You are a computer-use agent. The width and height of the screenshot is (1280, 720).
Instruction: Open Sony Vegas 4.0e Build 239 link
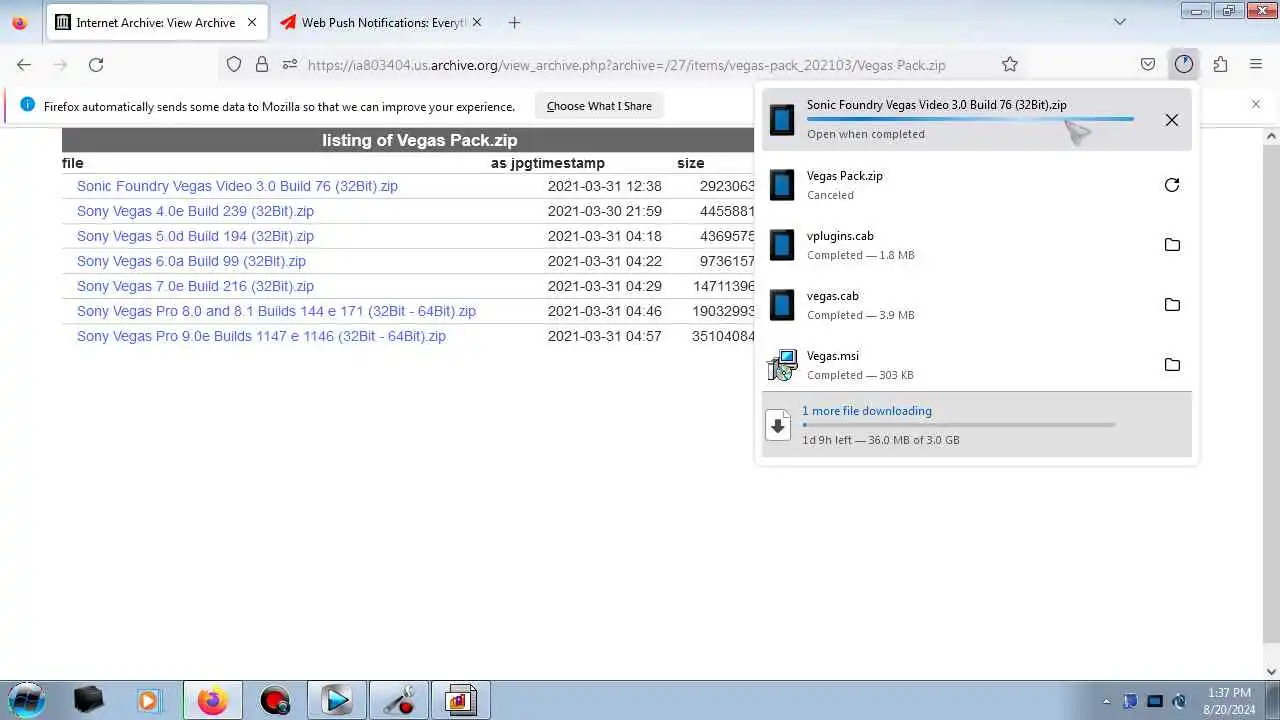click(195, 211)
